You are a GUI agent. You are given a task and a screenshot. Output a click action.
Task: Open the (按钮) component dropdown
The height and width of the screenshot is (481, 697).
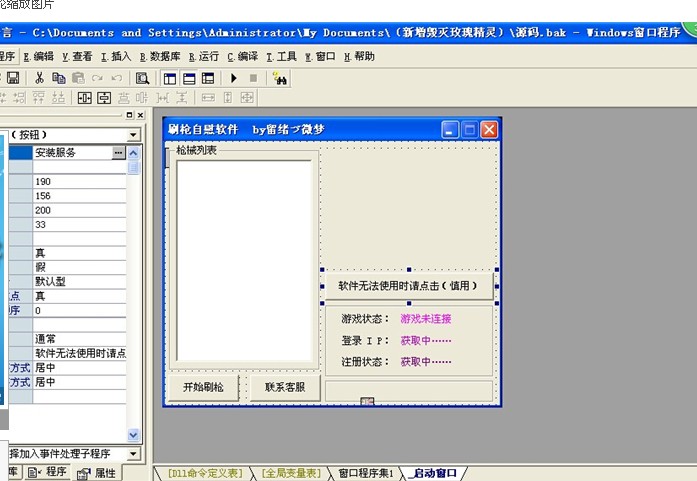tap(133, 135)
